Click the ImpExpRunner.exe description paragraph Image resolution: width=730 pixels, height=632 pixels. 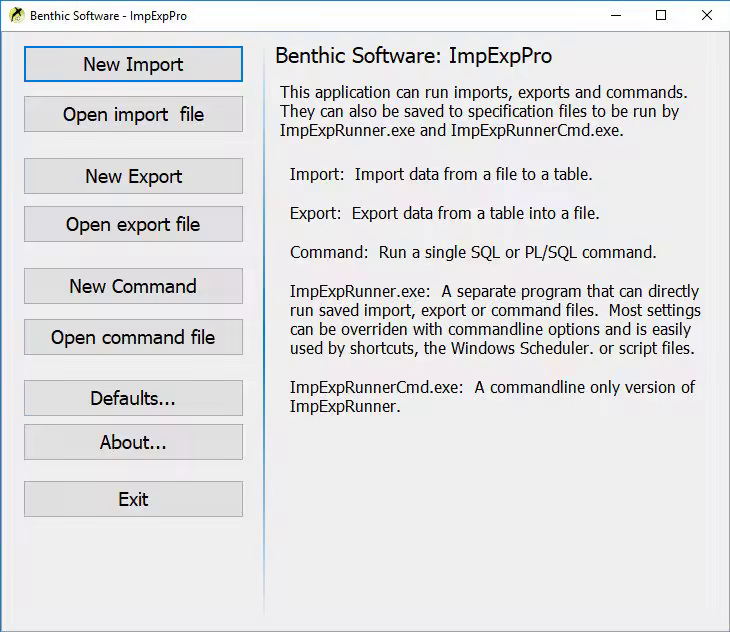pos(494,320)
